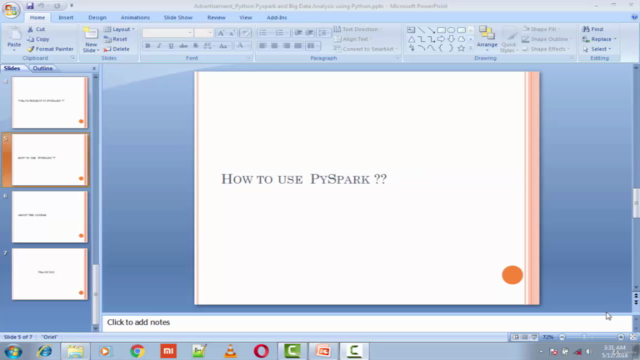
Task: Open the Slide Show tab
Action: [178, 18]
